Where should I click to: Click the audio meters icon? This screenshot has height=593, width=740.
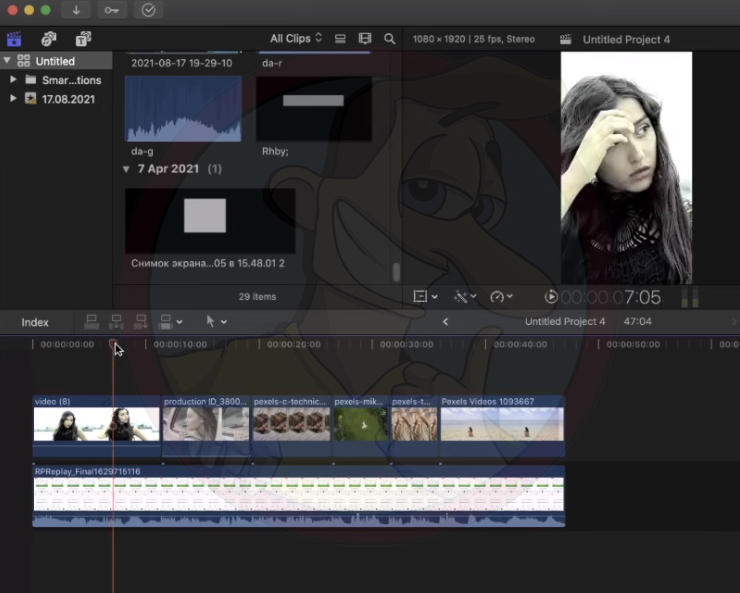pyautogui.click(x=690, y=297)
